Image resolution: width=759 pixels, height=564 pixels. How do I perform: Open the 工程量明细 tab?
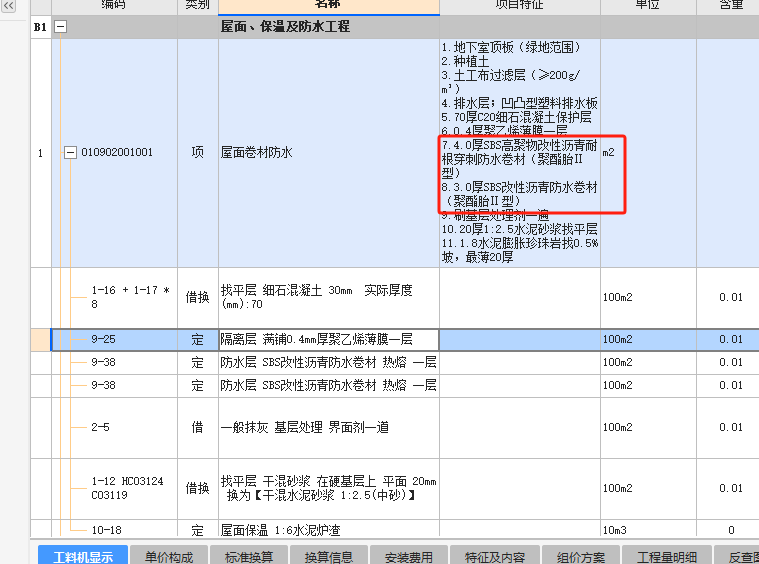(667, 556)
